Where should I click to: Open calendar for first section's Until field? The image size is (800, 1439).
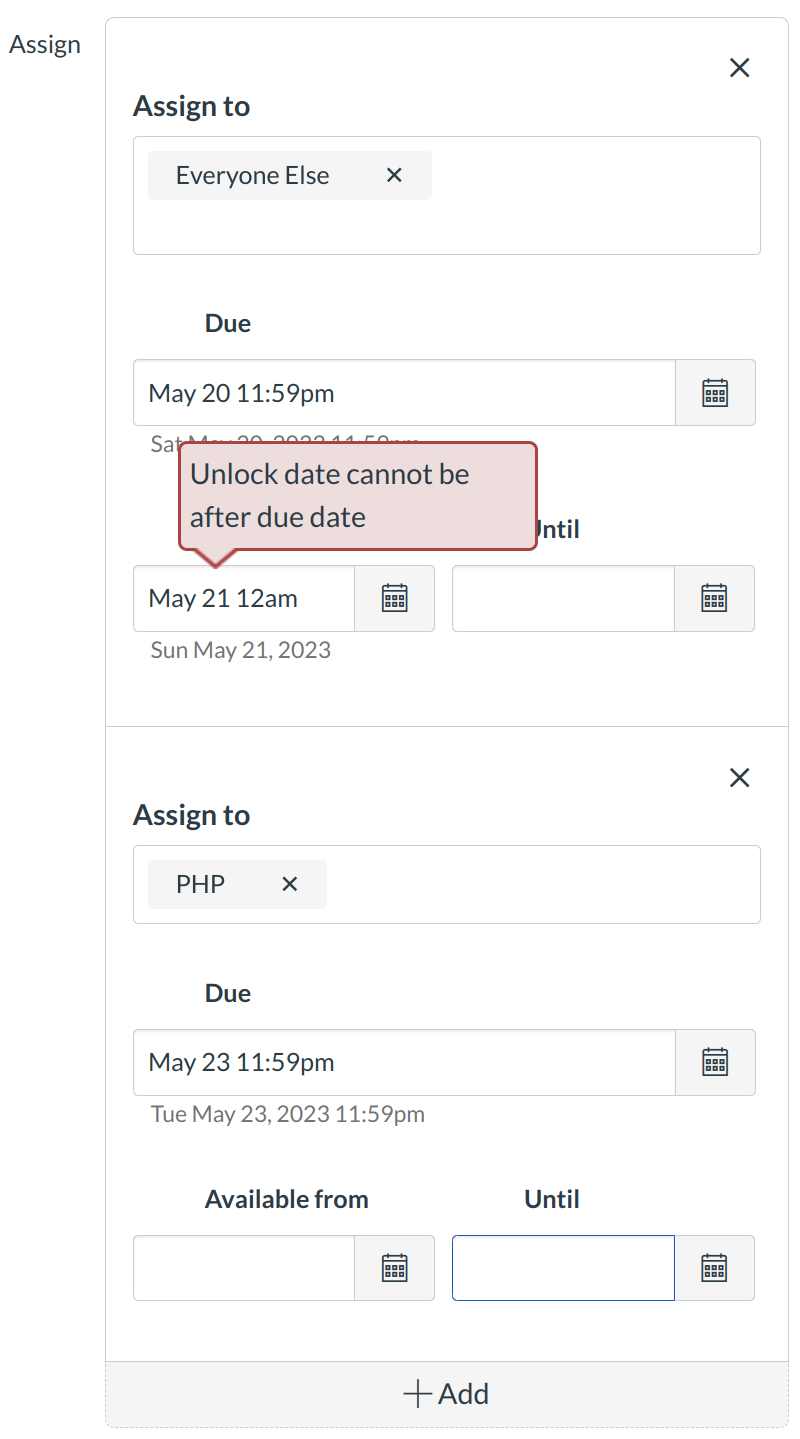(714, 598)
